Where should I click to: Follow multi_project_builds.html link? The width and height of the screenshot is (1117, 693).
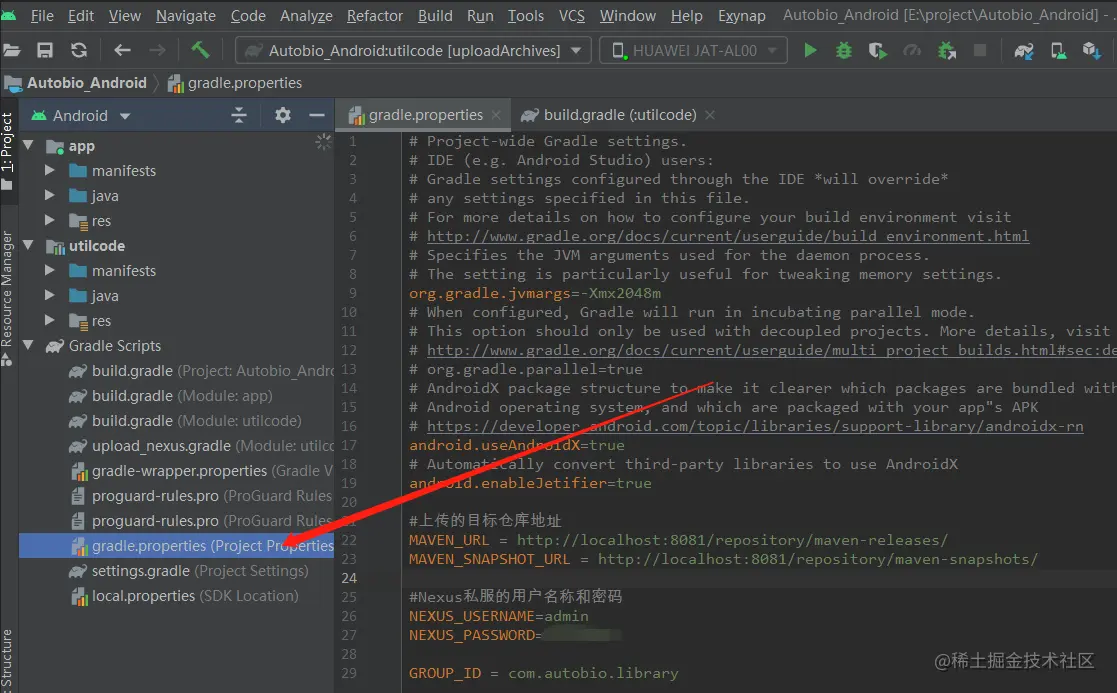pyautogui.click(x=771, y=350)
